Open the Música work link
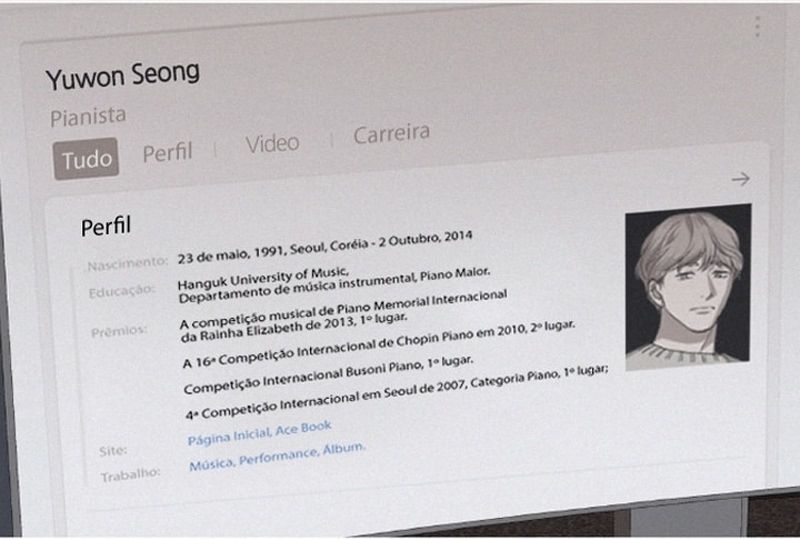 pyautogui.click(x=212, y=463)
